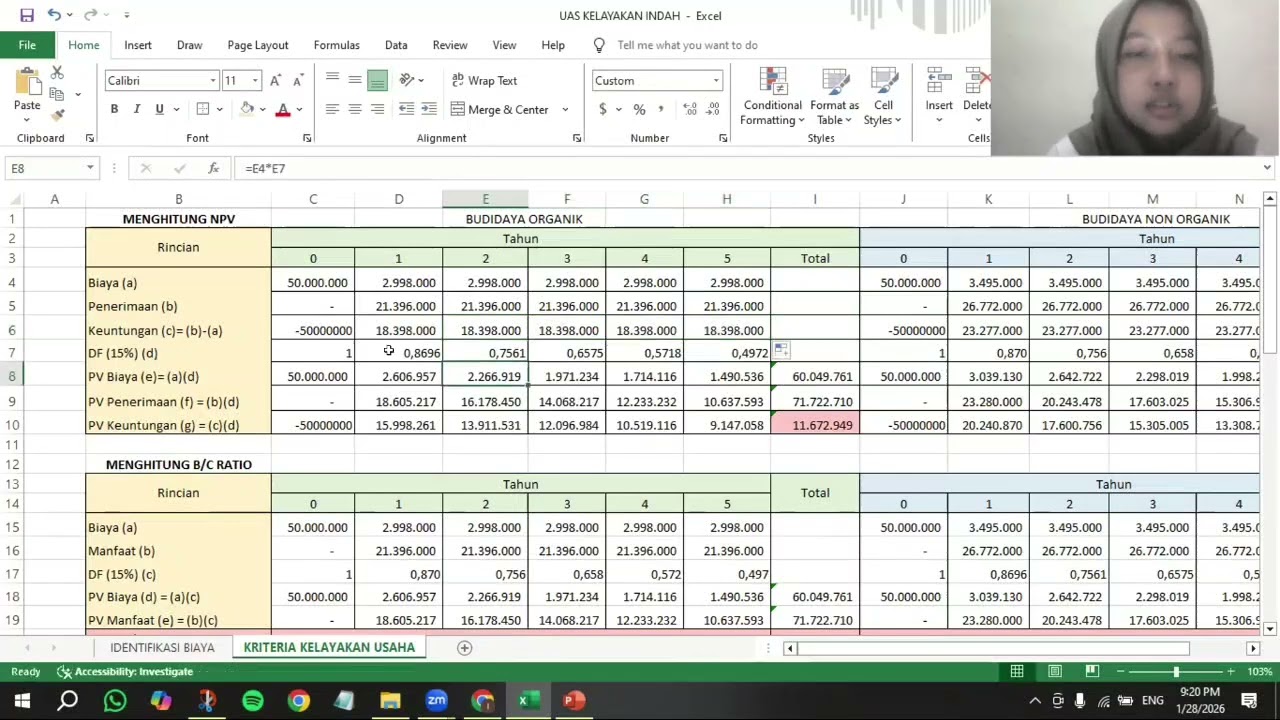This screenshot has height=720, width=1280.
Task: Select cell with NPV total 11.672.949
Action: coord(815,425)
